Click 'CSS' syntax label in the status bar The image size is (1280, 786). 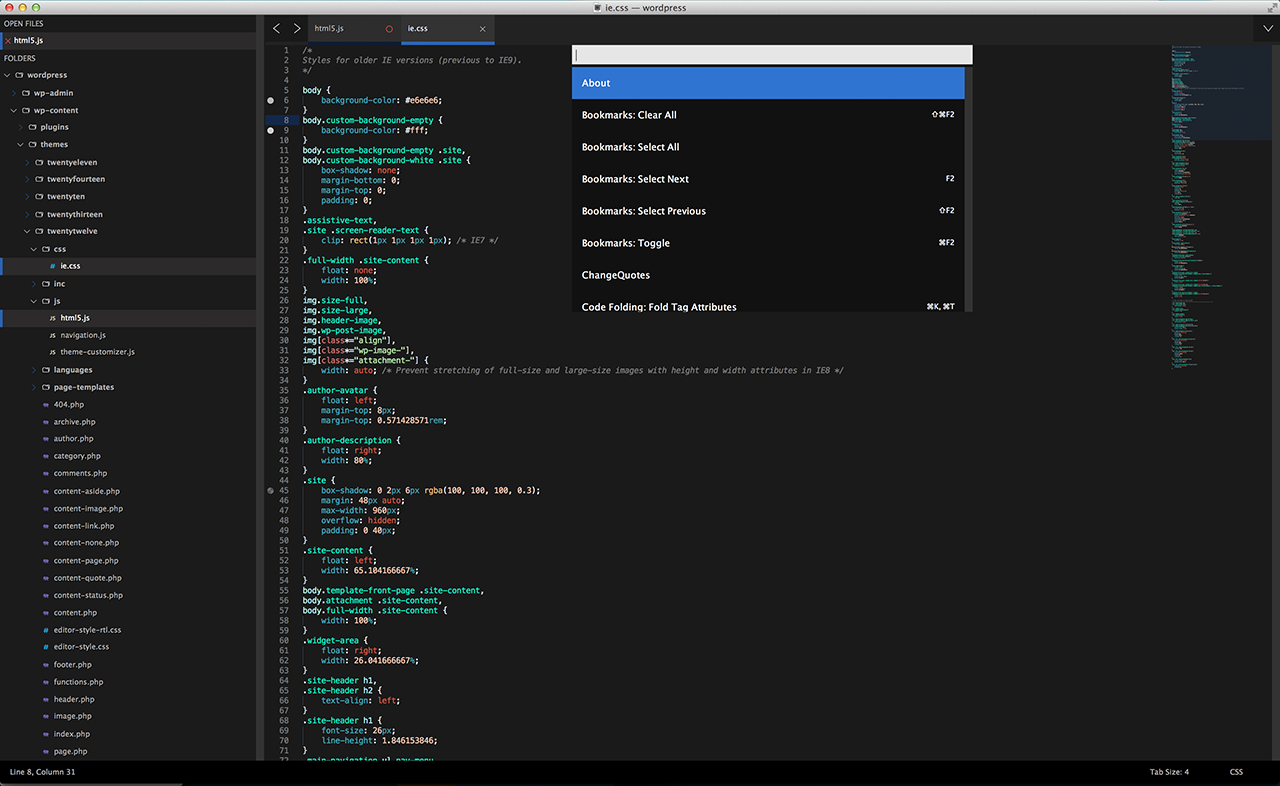pos(1236,771)
